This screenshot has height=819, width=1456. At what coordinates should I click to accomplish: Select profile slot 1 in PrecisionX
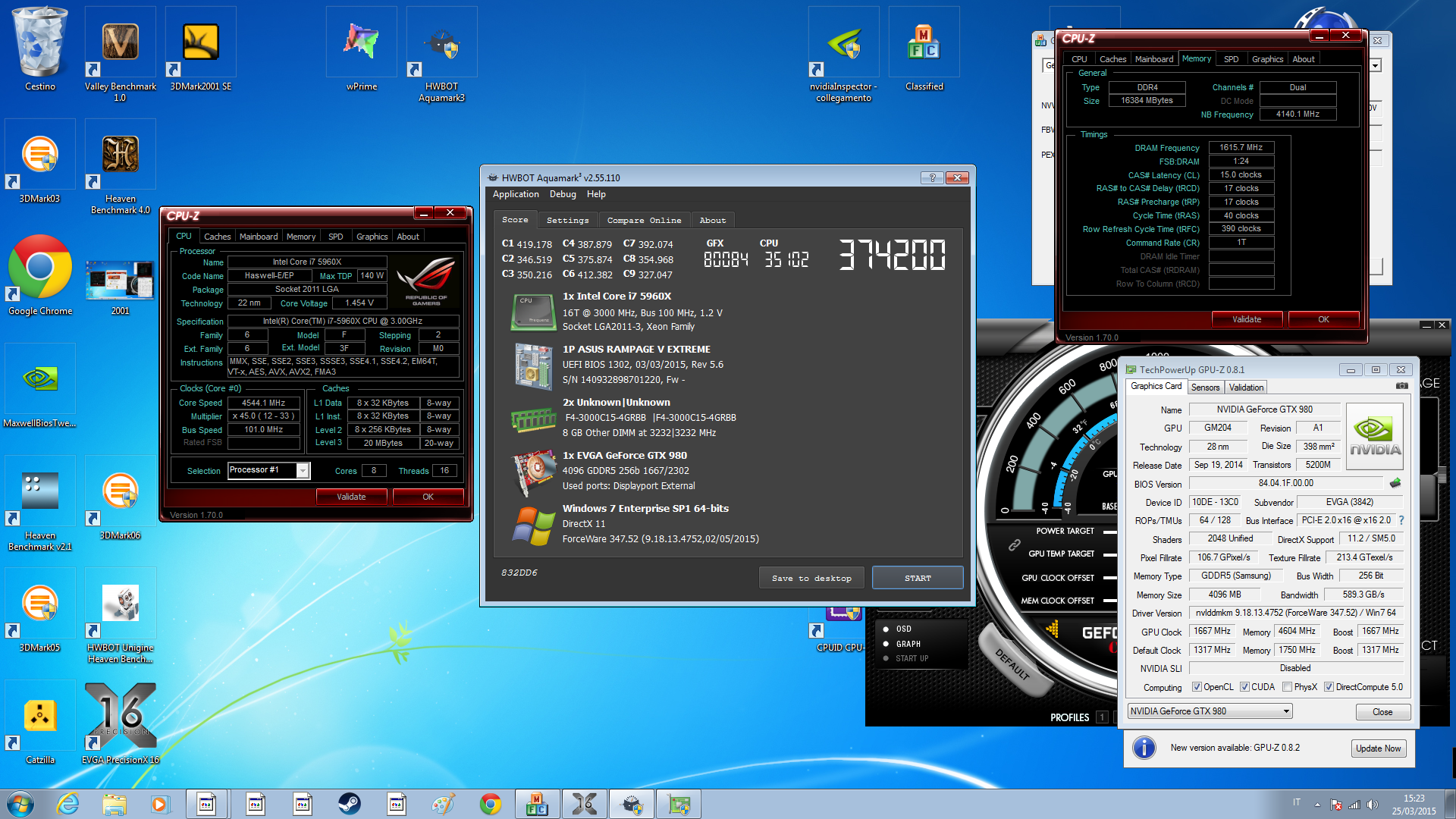1102,717
